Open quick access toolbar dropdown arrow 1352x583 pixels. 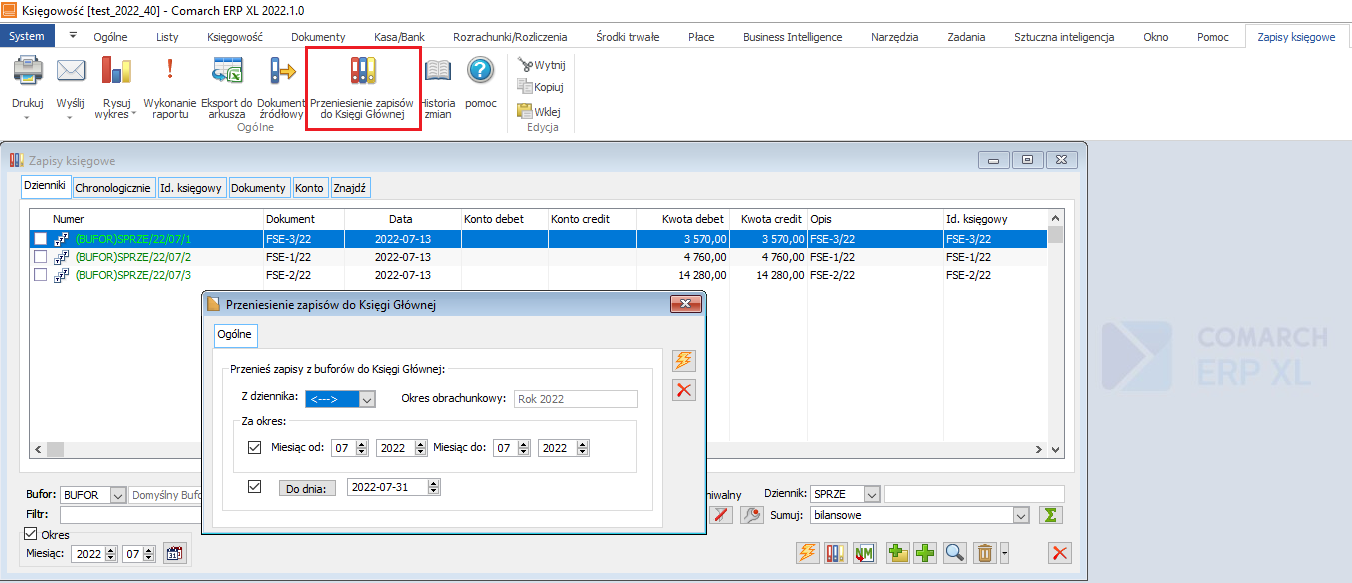click(73, 35)
